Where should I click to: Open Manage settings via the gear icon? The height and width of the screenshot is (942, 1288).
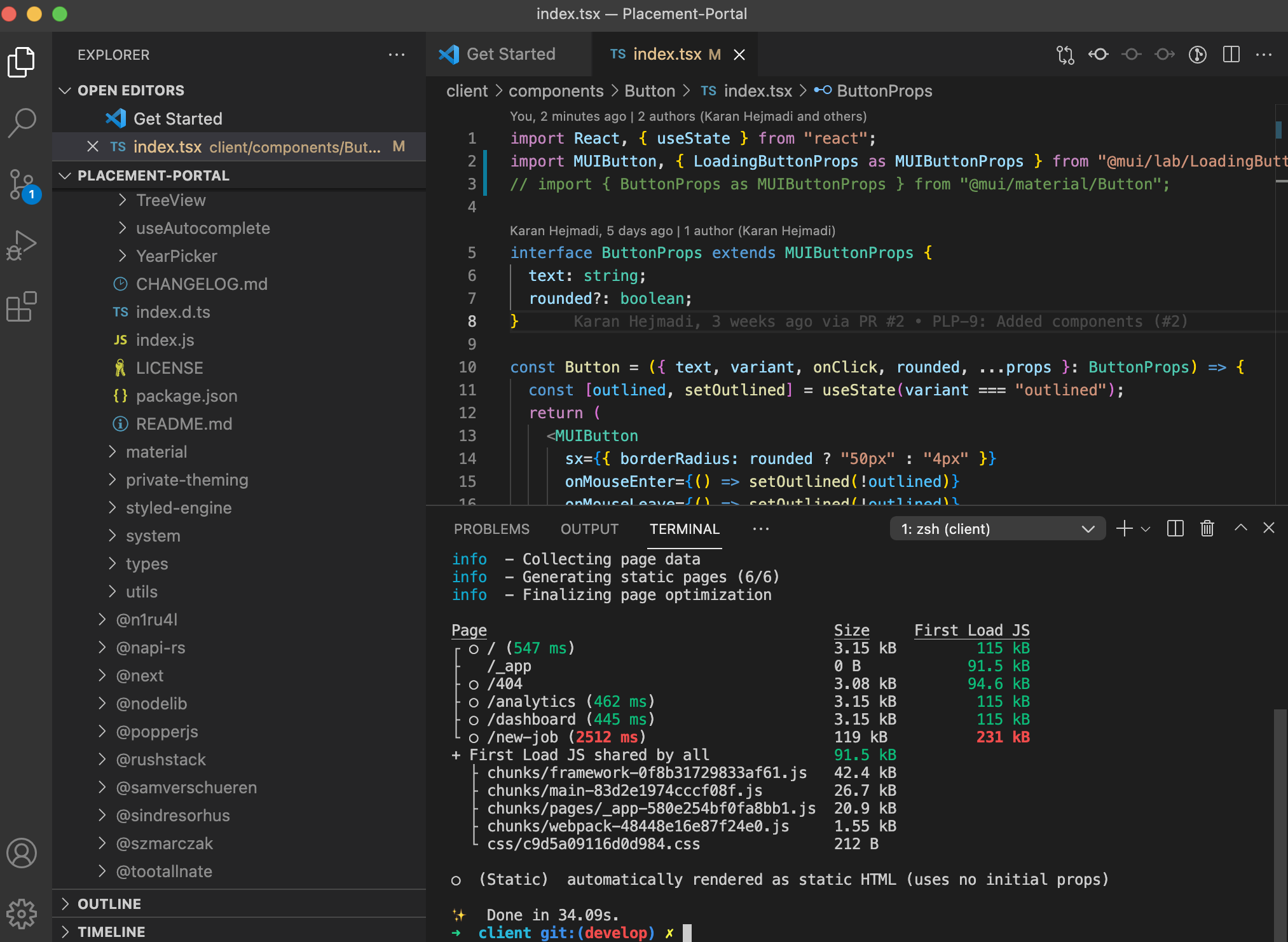[x=23, y=914]
